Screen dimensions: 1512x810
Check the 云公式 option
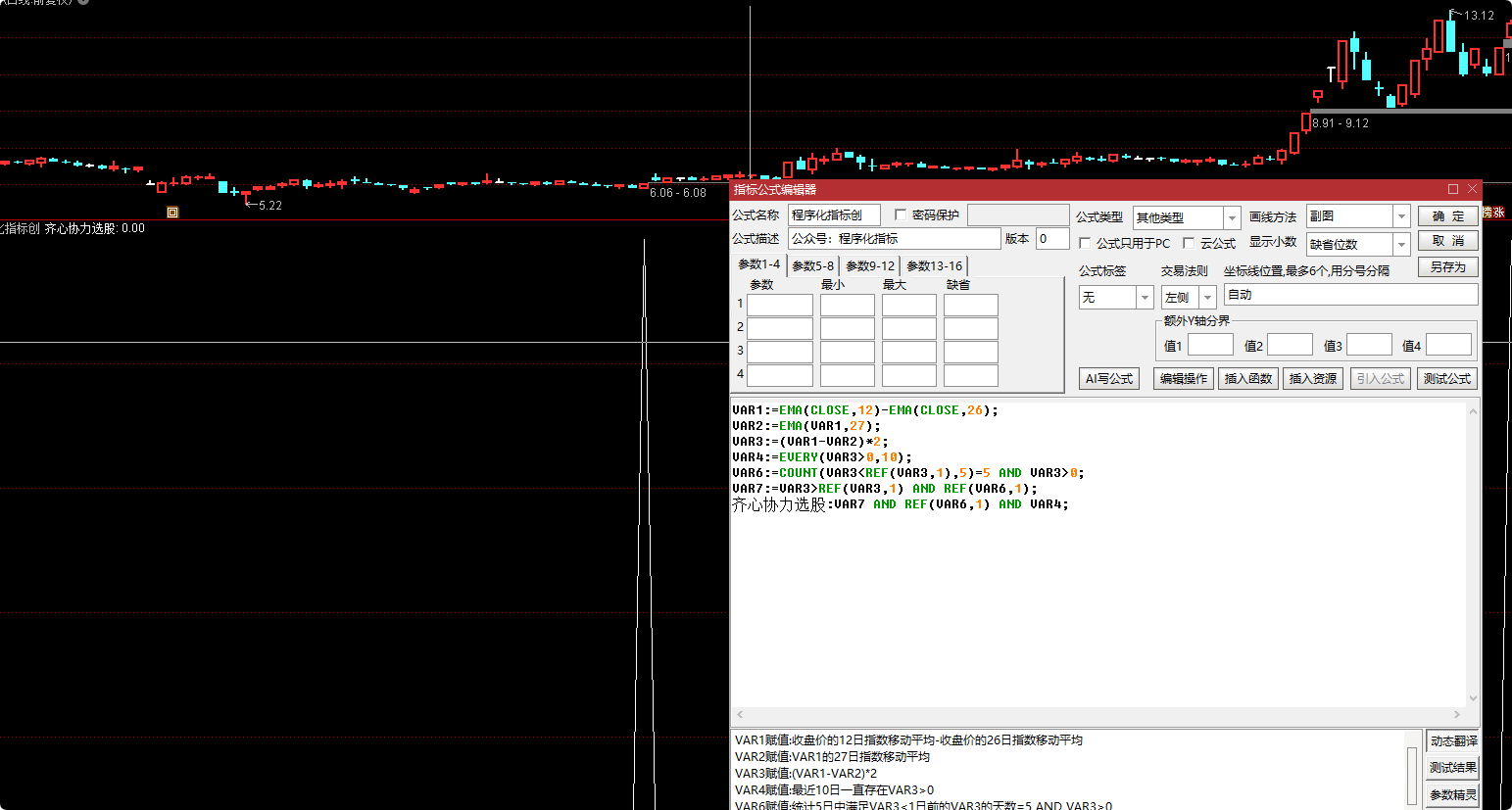(1189, 243)
